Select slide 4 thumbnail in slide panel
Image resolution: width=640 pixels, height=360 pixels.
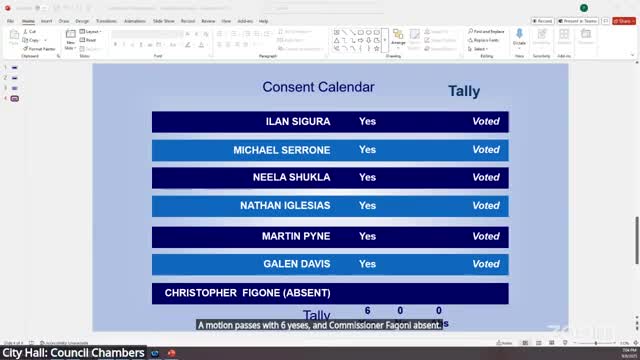tap(14, 98)
